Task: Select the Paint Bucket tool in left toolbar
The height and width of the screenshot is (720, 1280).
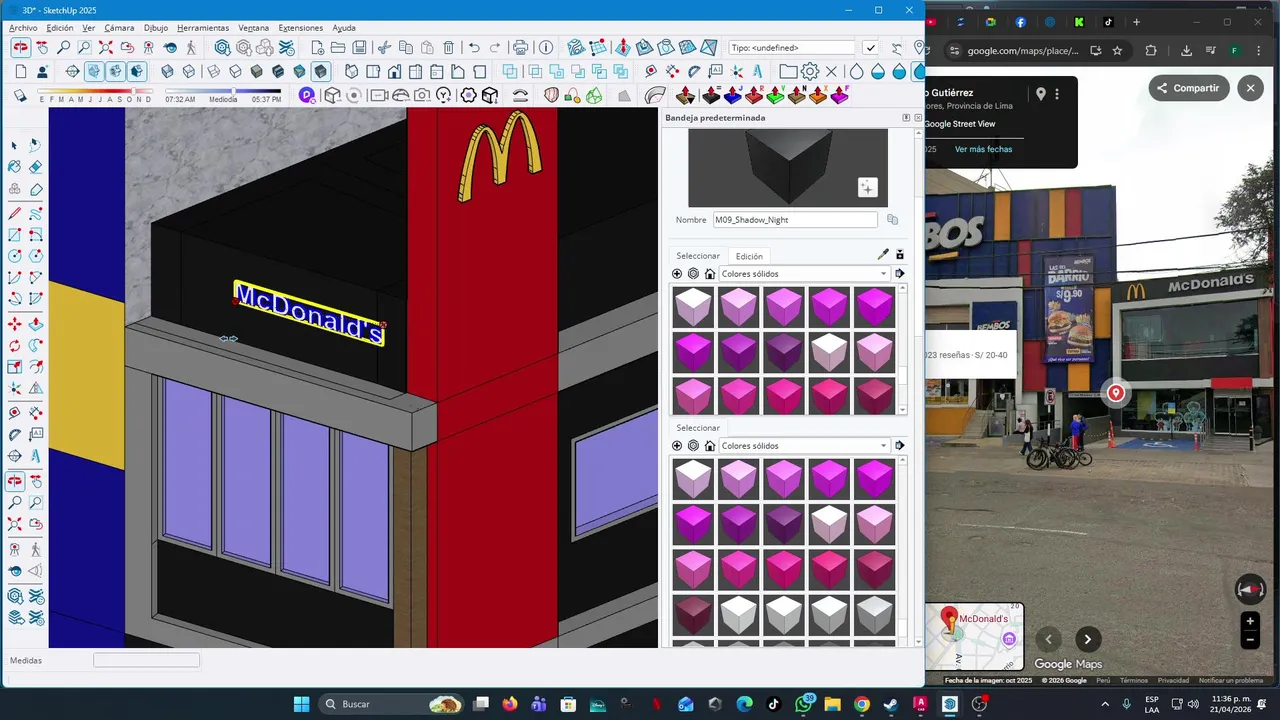Action: 14,167
